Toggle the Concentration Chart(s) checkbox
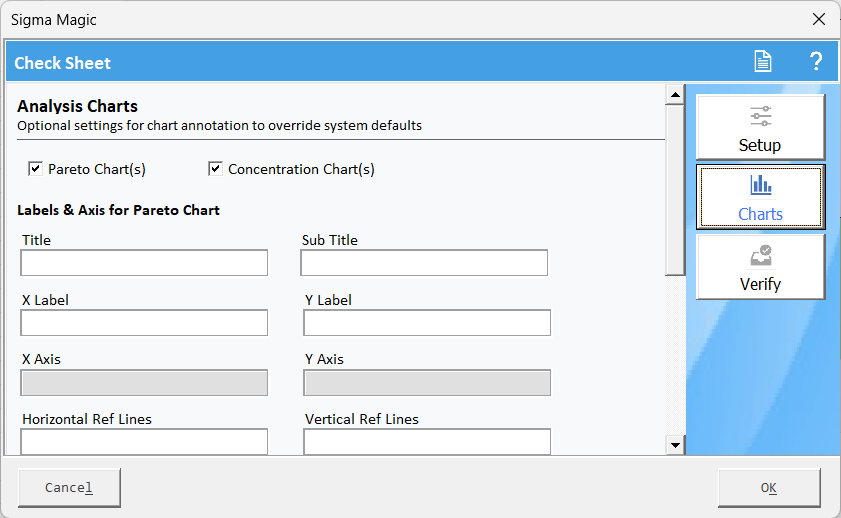This screenshot has width=841, height=518. 215,169
